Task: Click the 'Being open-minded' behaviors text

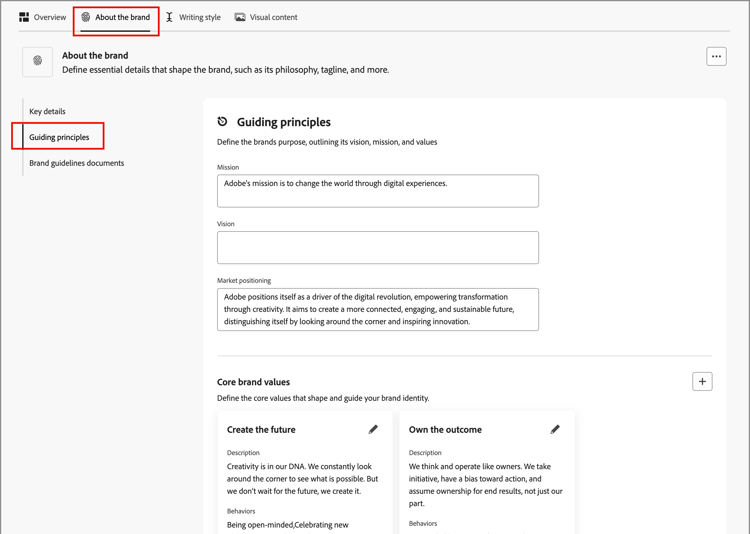Action: (287, 525)
